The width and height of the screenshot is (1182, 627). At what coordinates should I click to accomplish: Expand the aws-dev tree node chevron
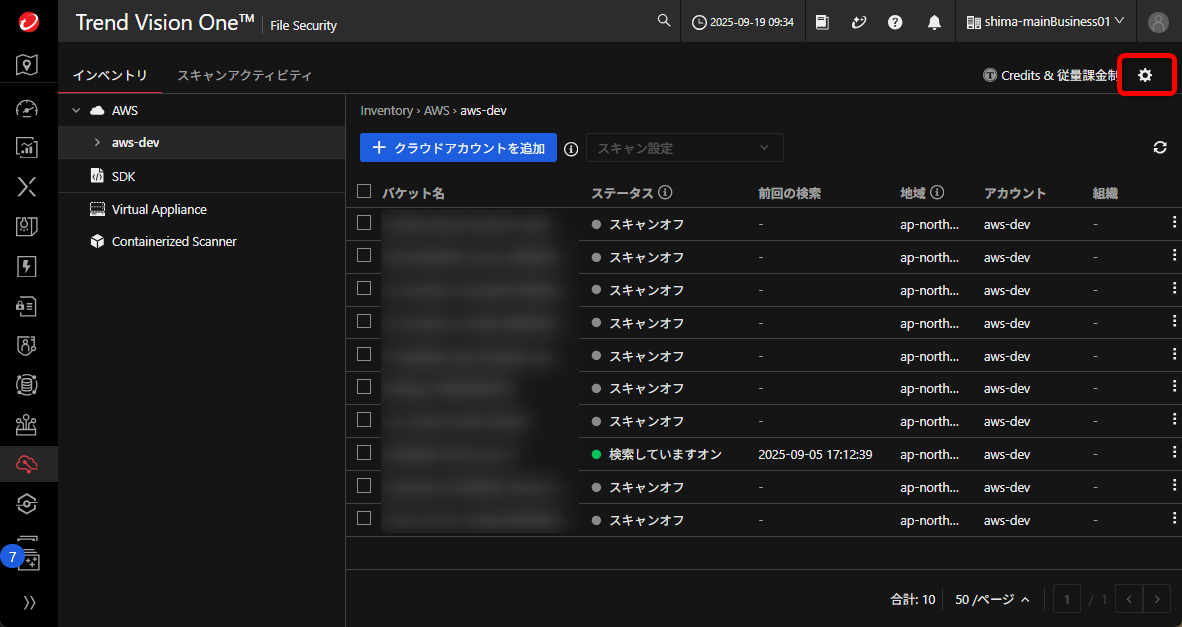pyautogui.click(x=97, y=142)
